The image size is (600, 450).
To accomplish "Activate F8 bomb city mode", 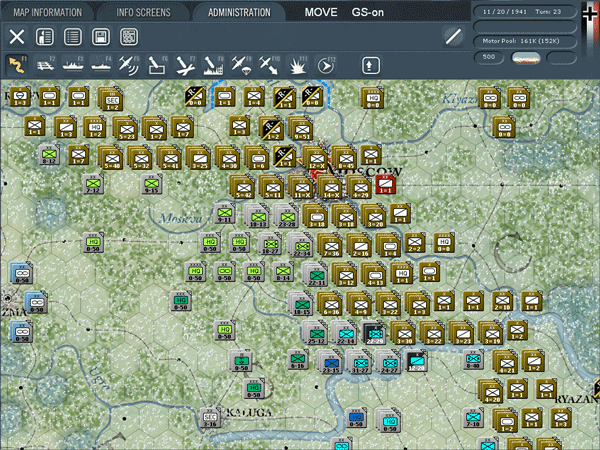I will (x=213, y=65).
